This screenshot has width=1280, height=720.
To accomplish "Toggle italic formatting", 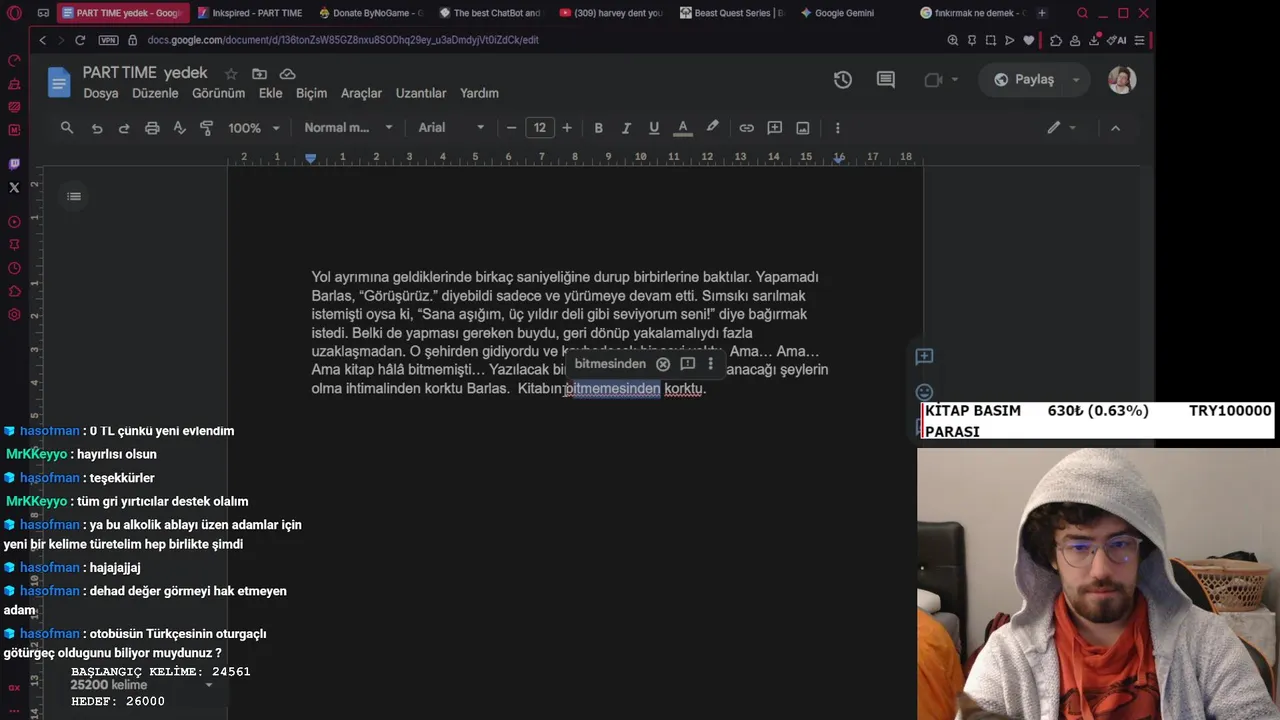I will tap(626, 128).
